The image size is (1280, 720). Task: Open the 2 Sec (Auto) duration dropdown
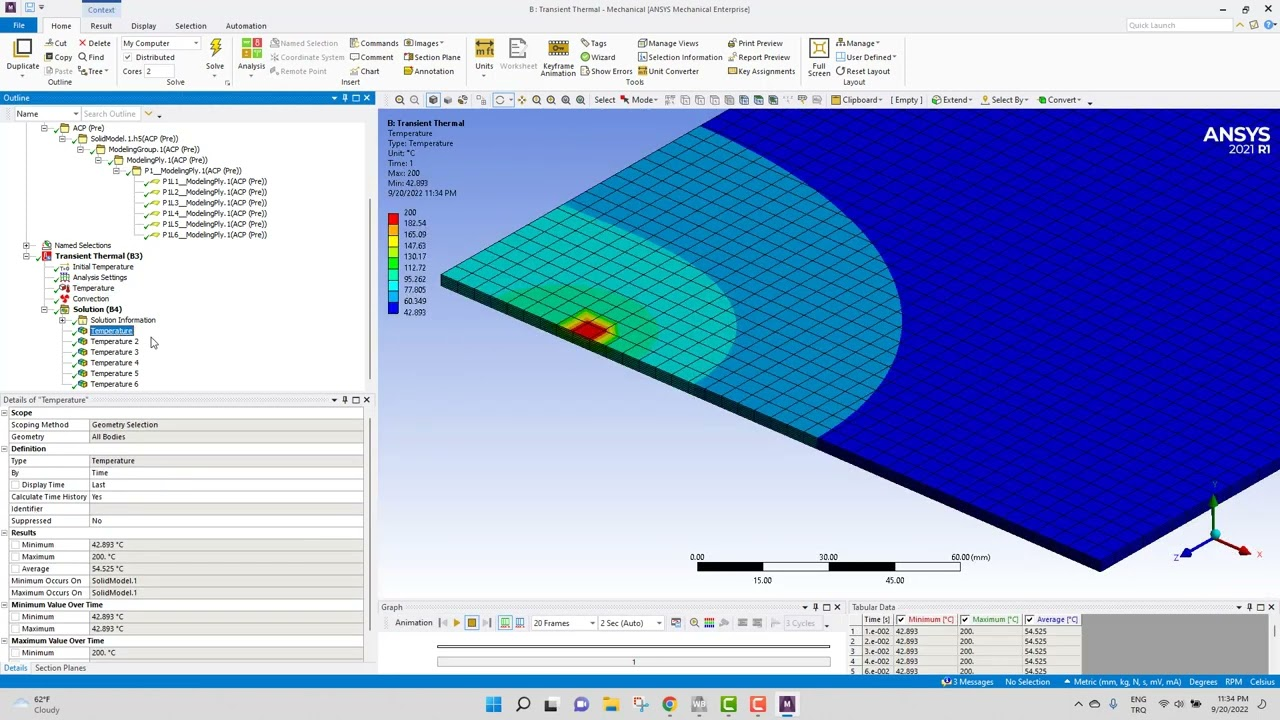(x=630, y=623)
